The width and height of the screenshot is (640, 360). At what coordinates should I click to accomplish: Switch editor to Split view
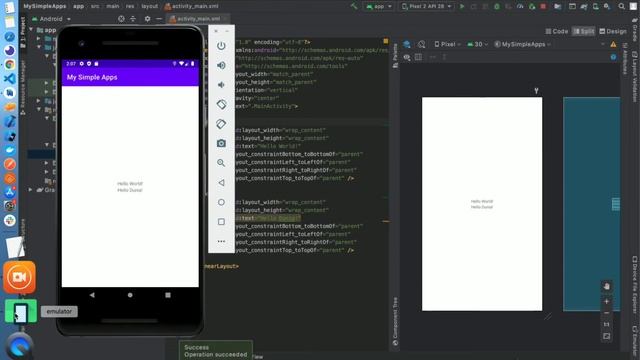point(584,31)
